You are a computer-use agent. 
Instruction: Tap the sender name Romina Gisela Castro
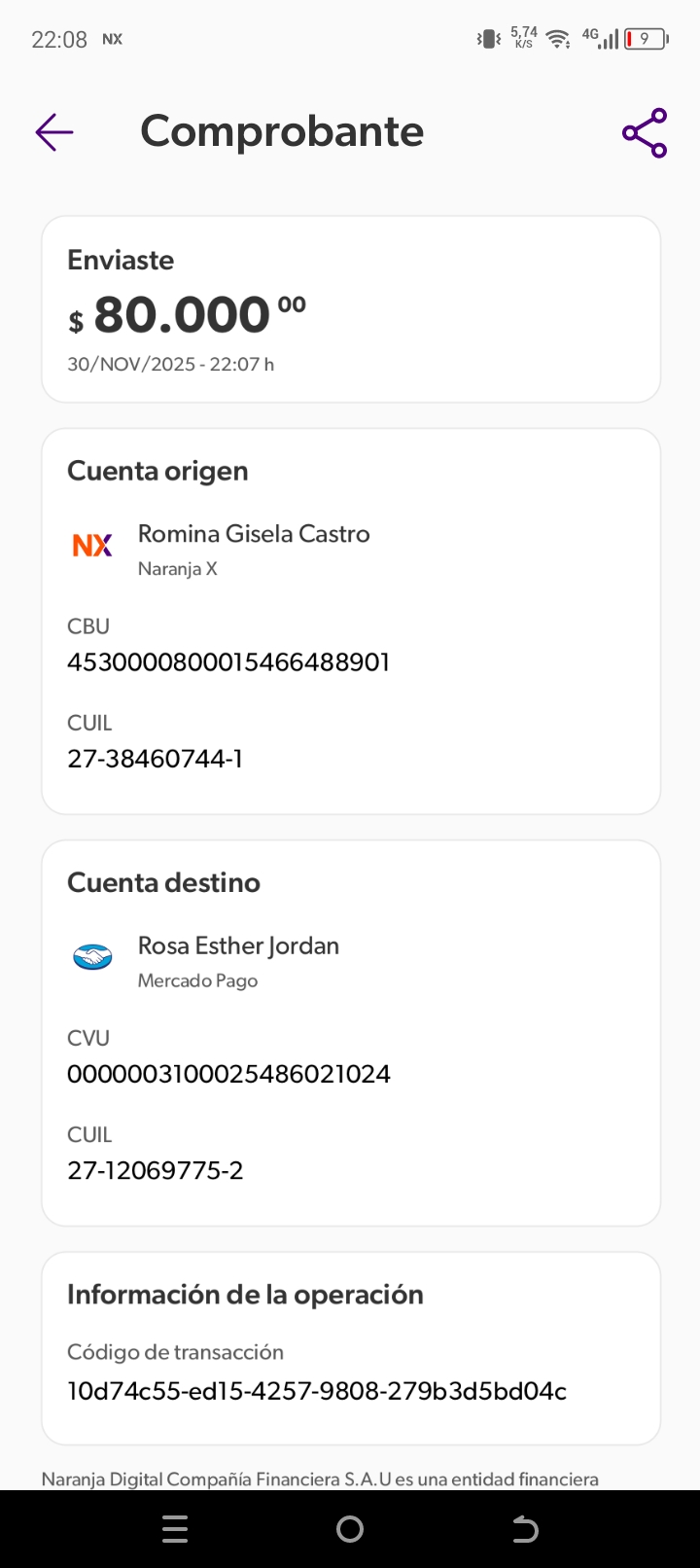(x=254, y=534)
